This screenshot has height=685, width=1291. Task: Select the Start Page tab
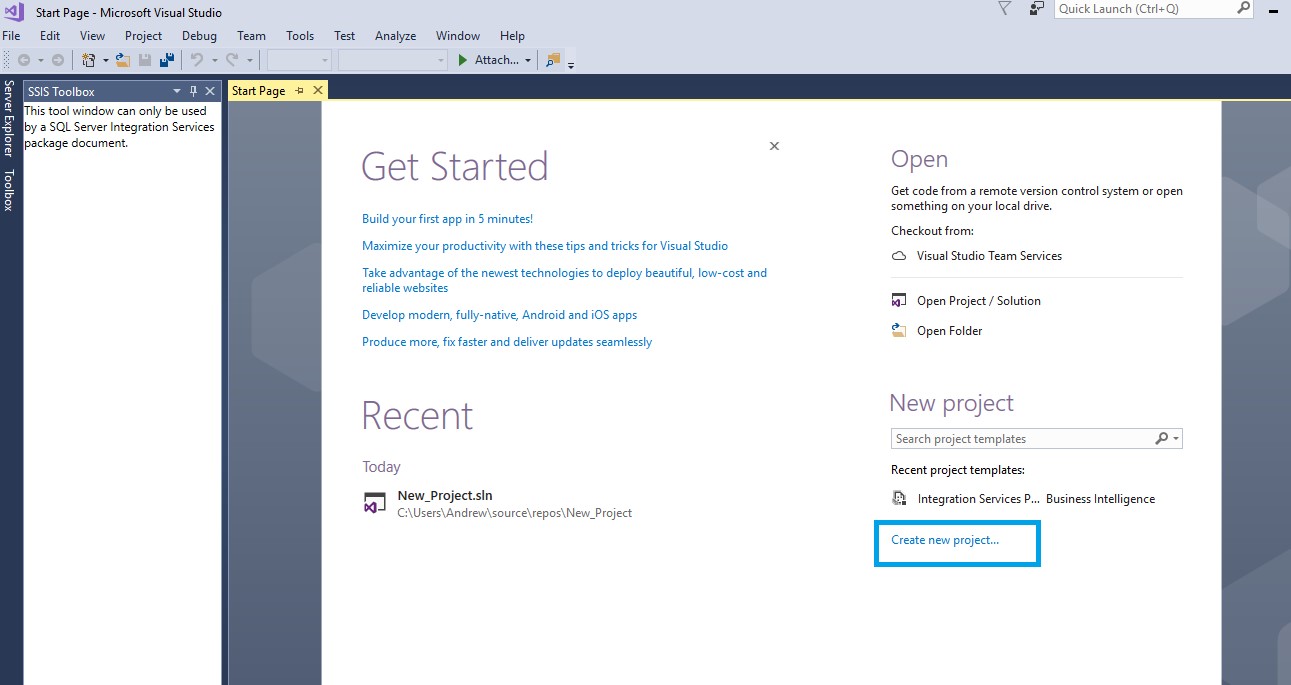coord(259,90)
